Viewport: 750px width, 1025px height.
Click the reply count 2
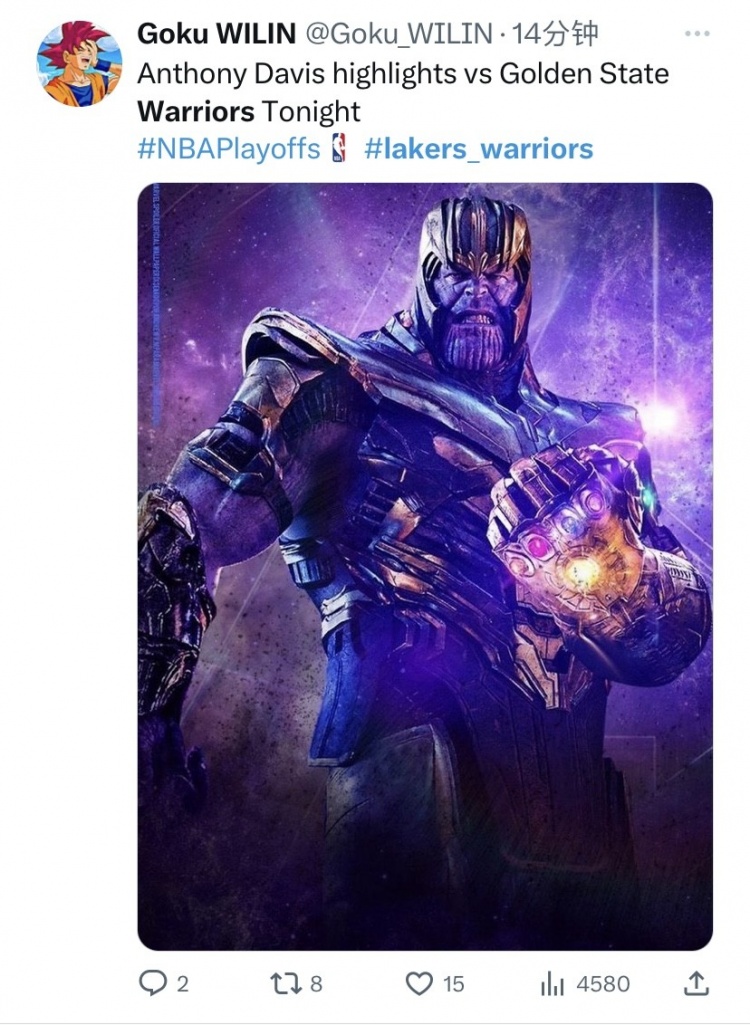182,985
